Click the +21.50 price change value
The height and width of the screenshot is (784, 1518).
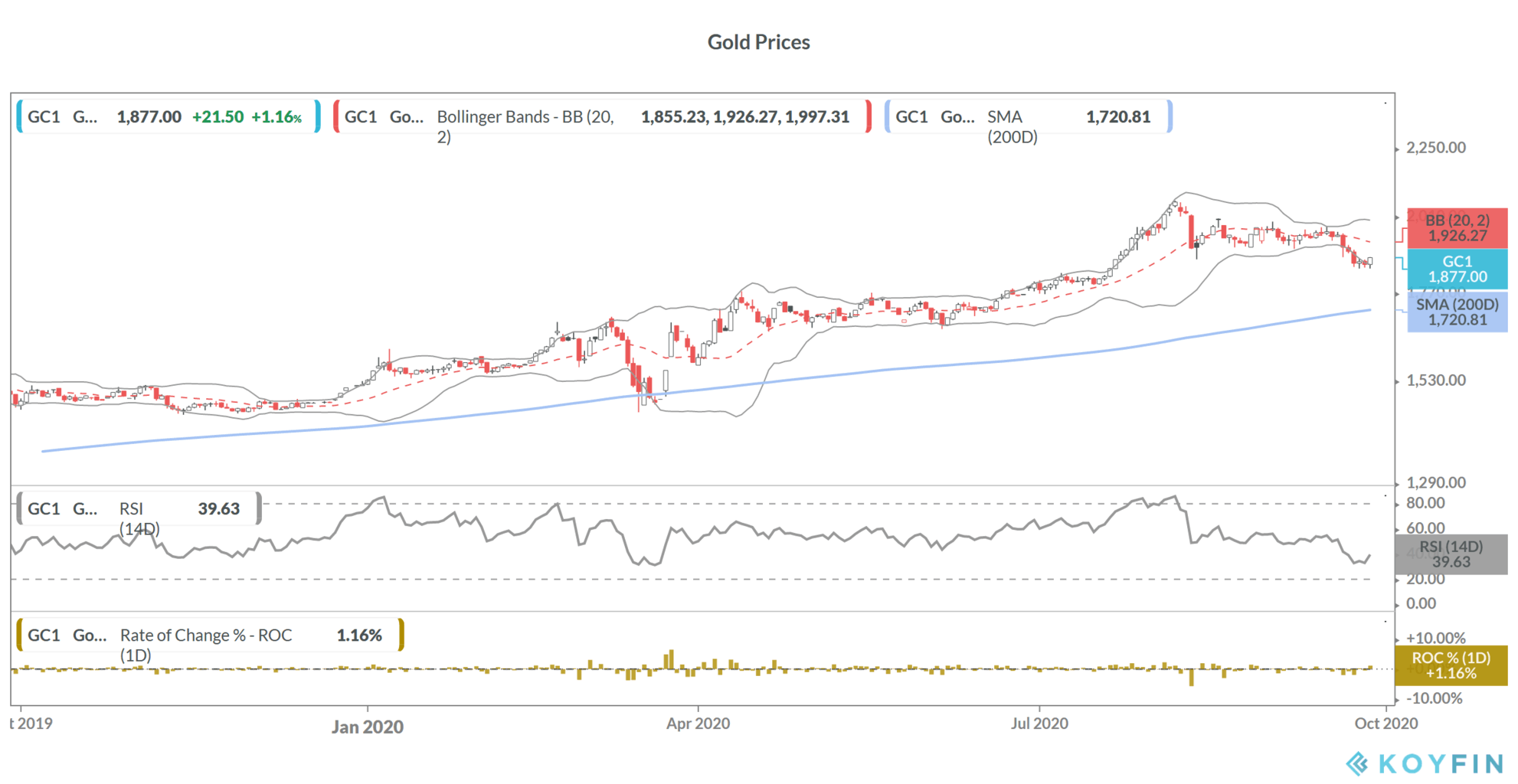218,117
